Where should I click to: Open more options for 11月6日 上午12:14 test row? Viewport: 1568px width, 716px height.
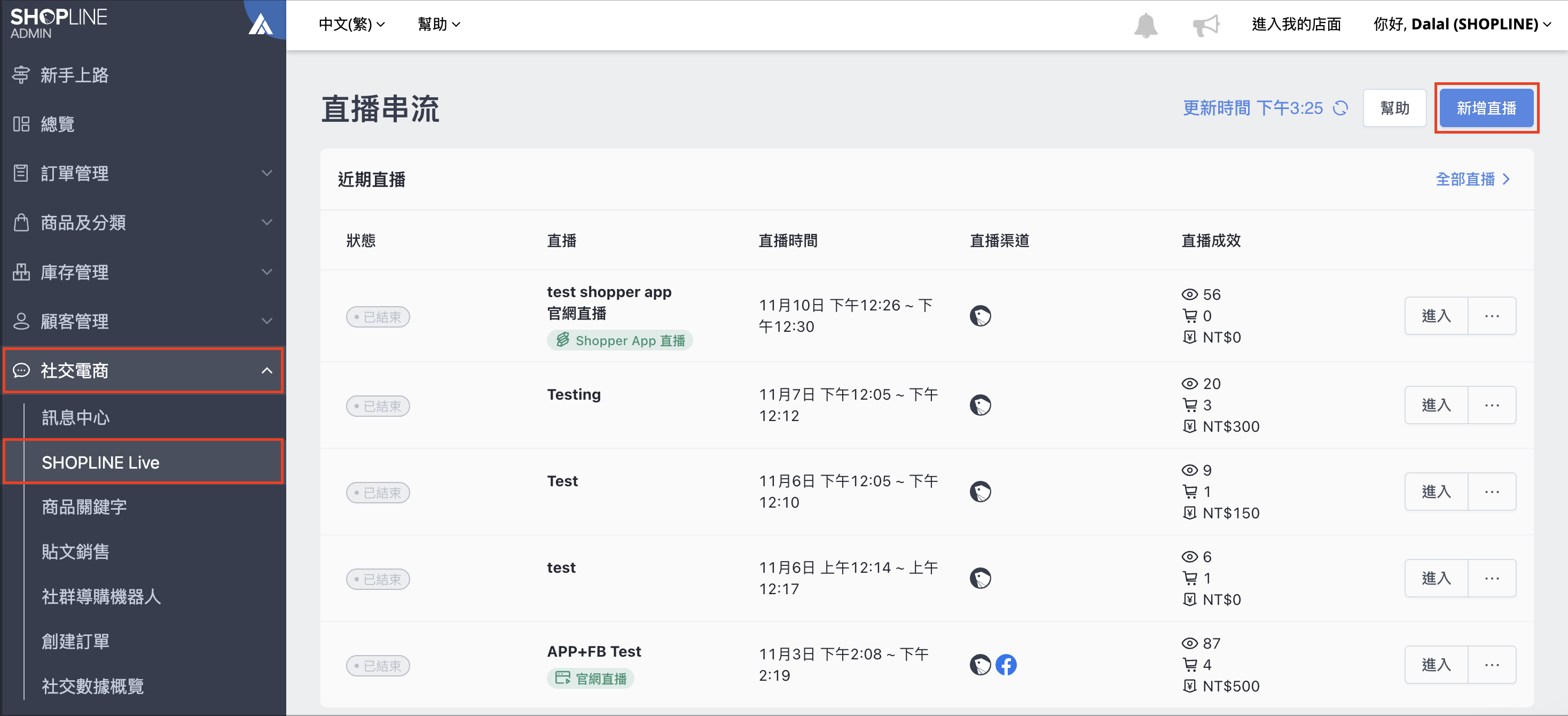1491,578
